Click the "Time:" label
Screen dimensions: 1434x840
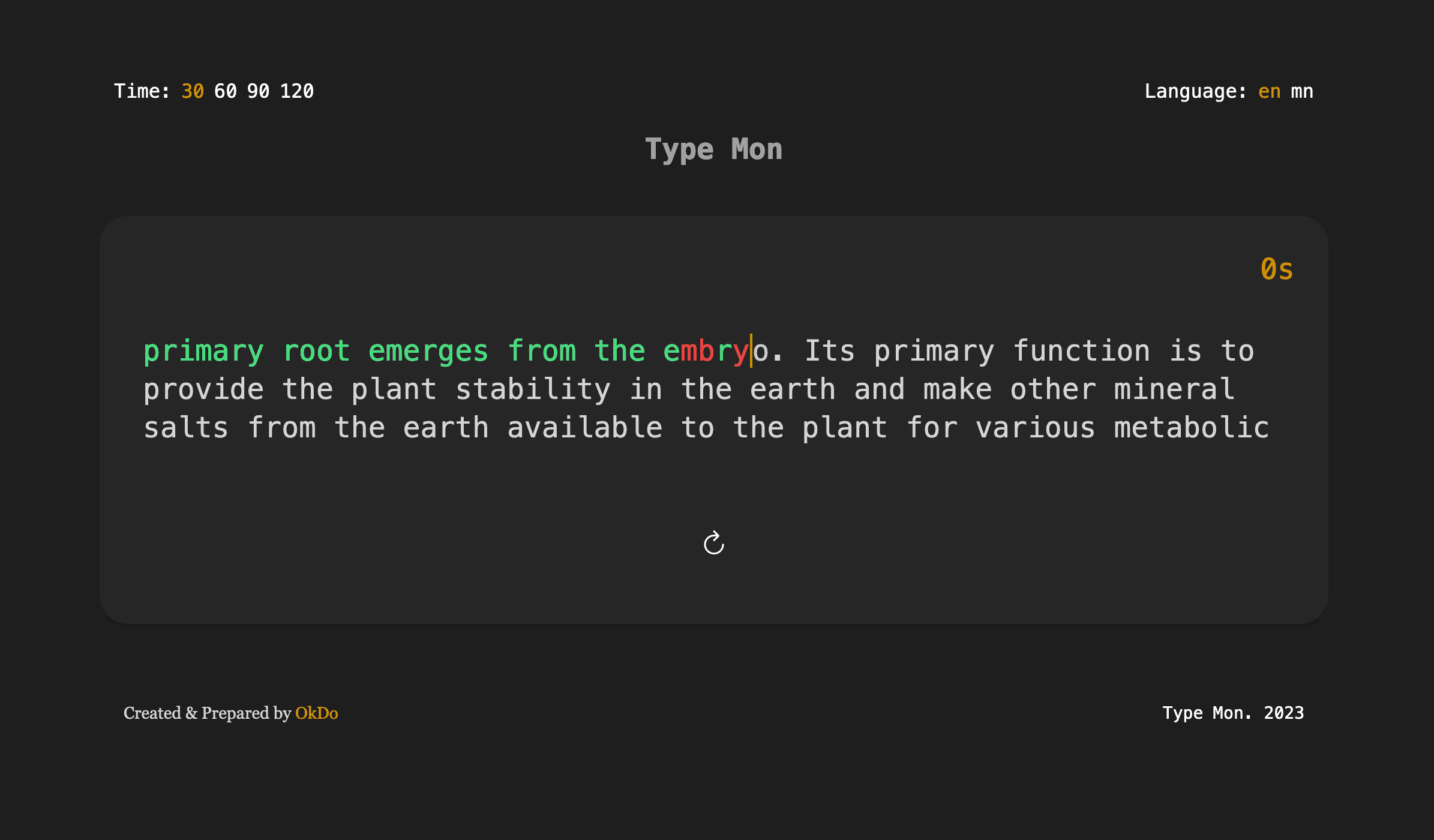pos(142,91)
